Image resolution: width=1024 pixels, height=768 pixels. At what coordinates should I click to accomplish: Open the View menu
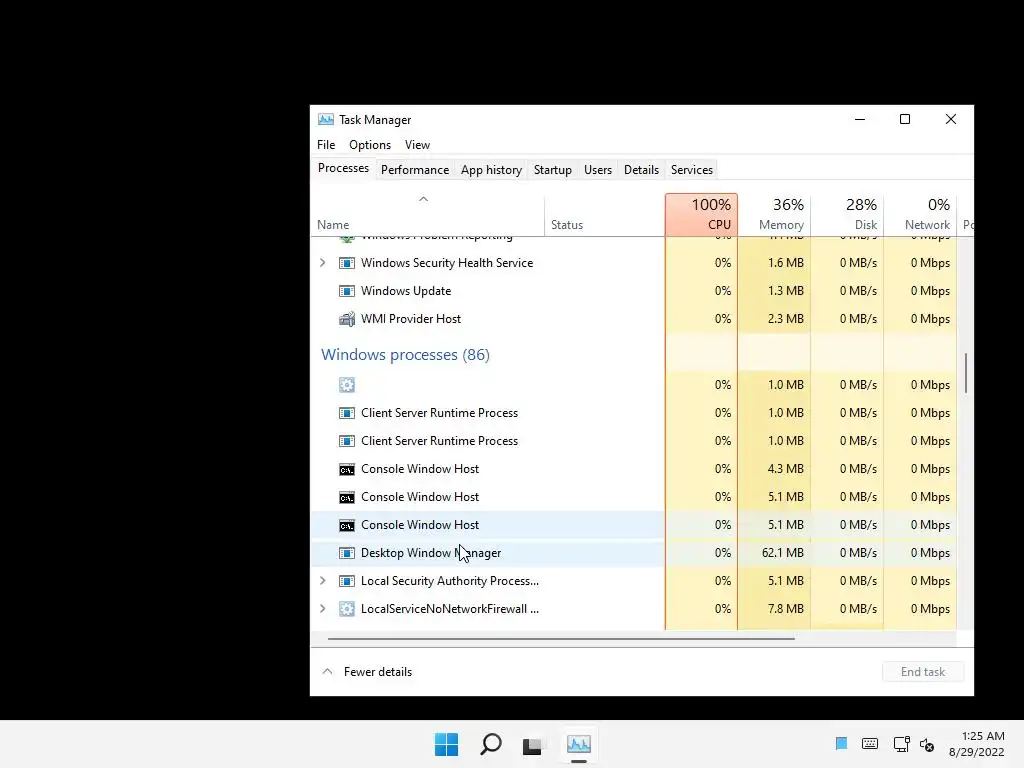pos(417,145)
